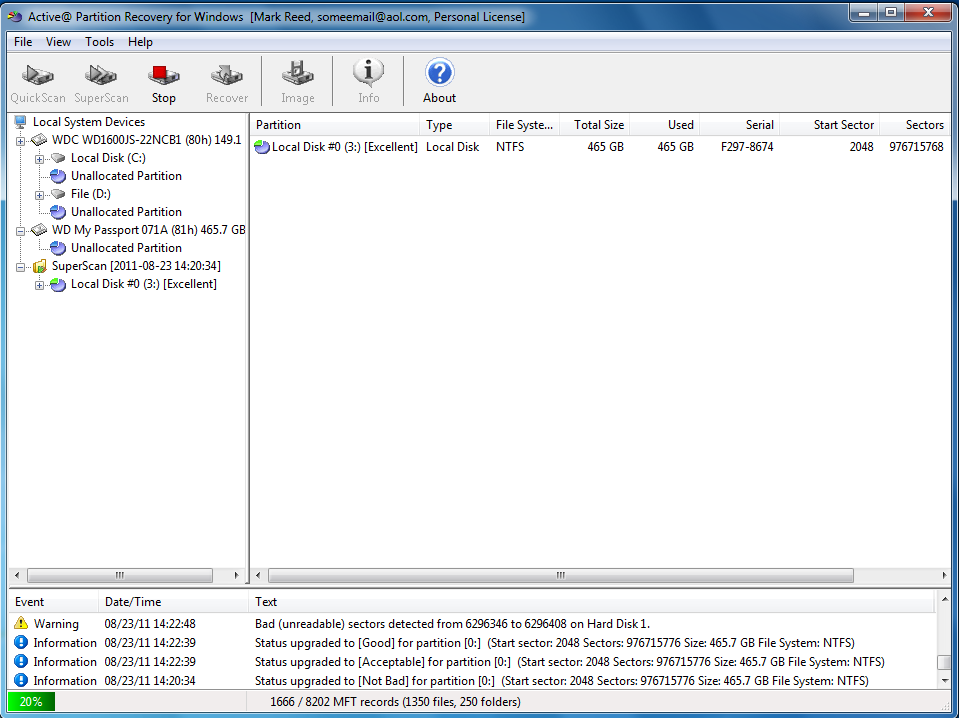Click the application icon in title bar

15,17
